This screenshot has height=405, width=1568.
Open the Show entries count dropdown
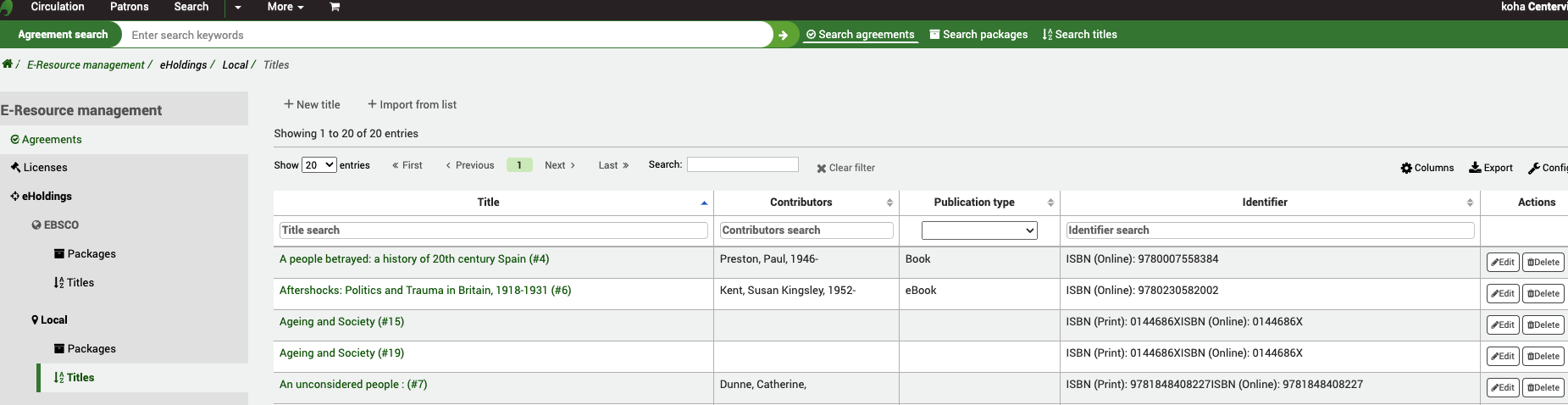click(x=319, y=165)
